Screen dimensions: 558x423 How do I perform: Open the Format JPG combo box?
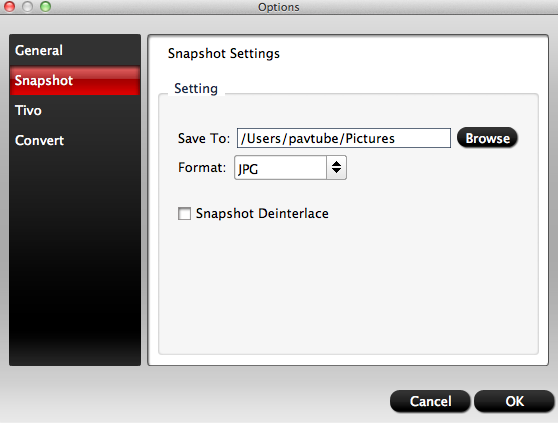[x=290, y=168]
